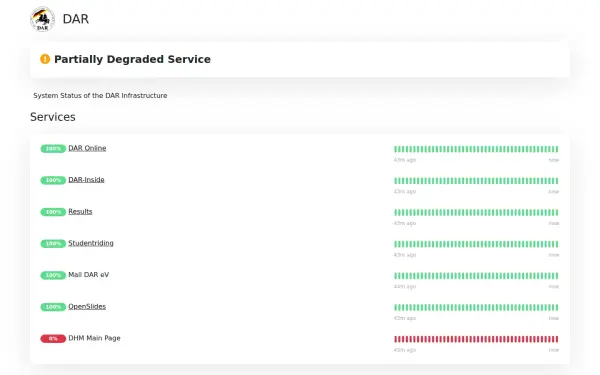
Task: Click the 100% badge beside OpenSlides
Action: coord(53,307)
